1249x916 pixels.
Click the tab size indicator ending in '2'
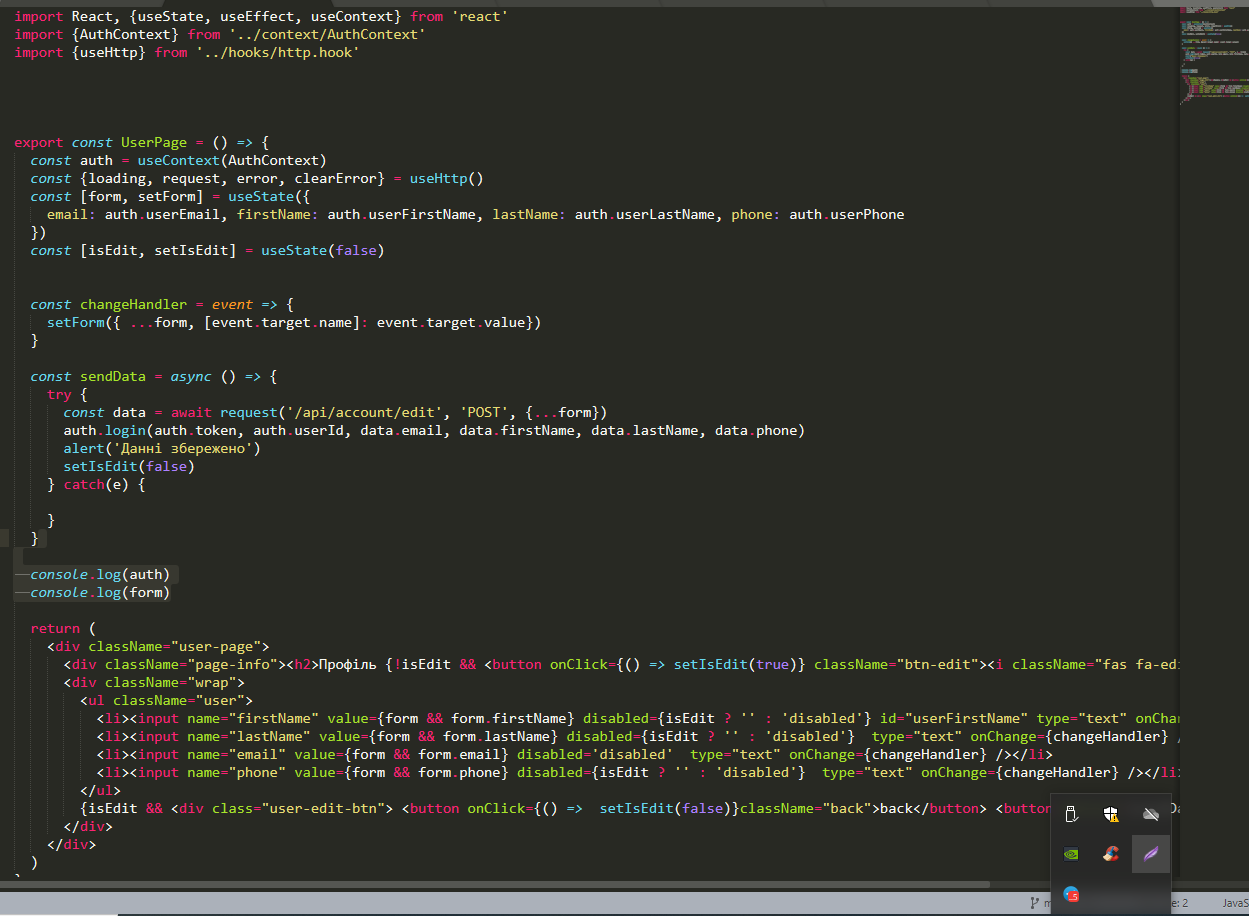(x=1180, y=902)
